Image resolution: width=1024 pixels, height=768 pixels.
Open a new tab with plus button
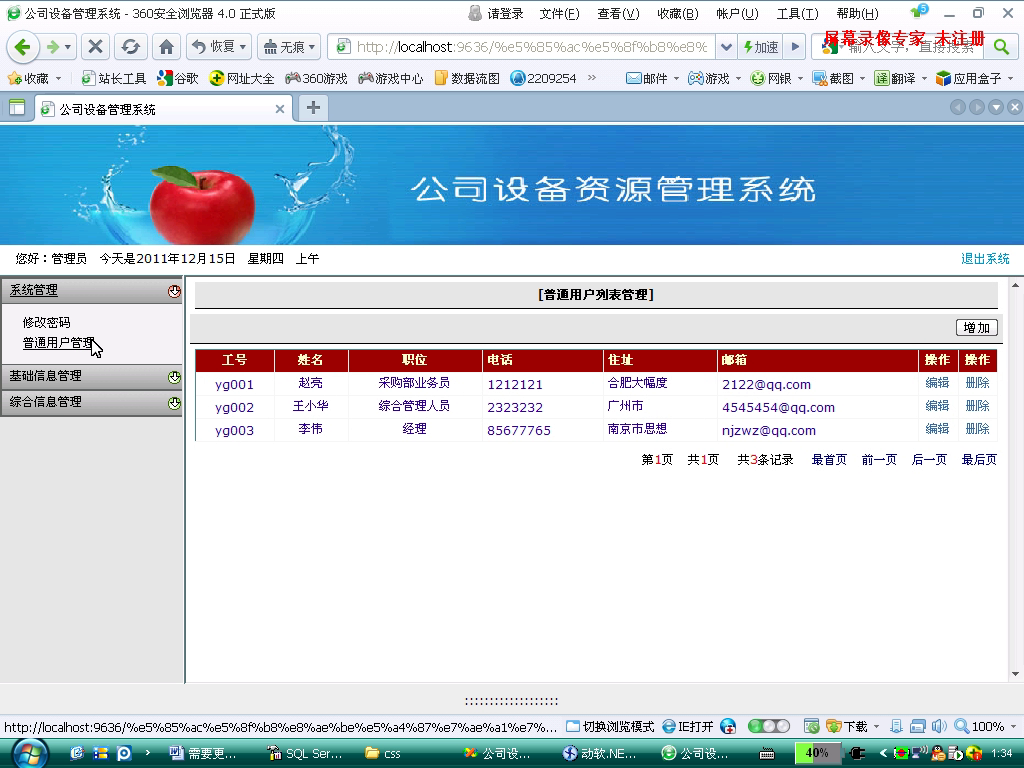tap(313, 108)
